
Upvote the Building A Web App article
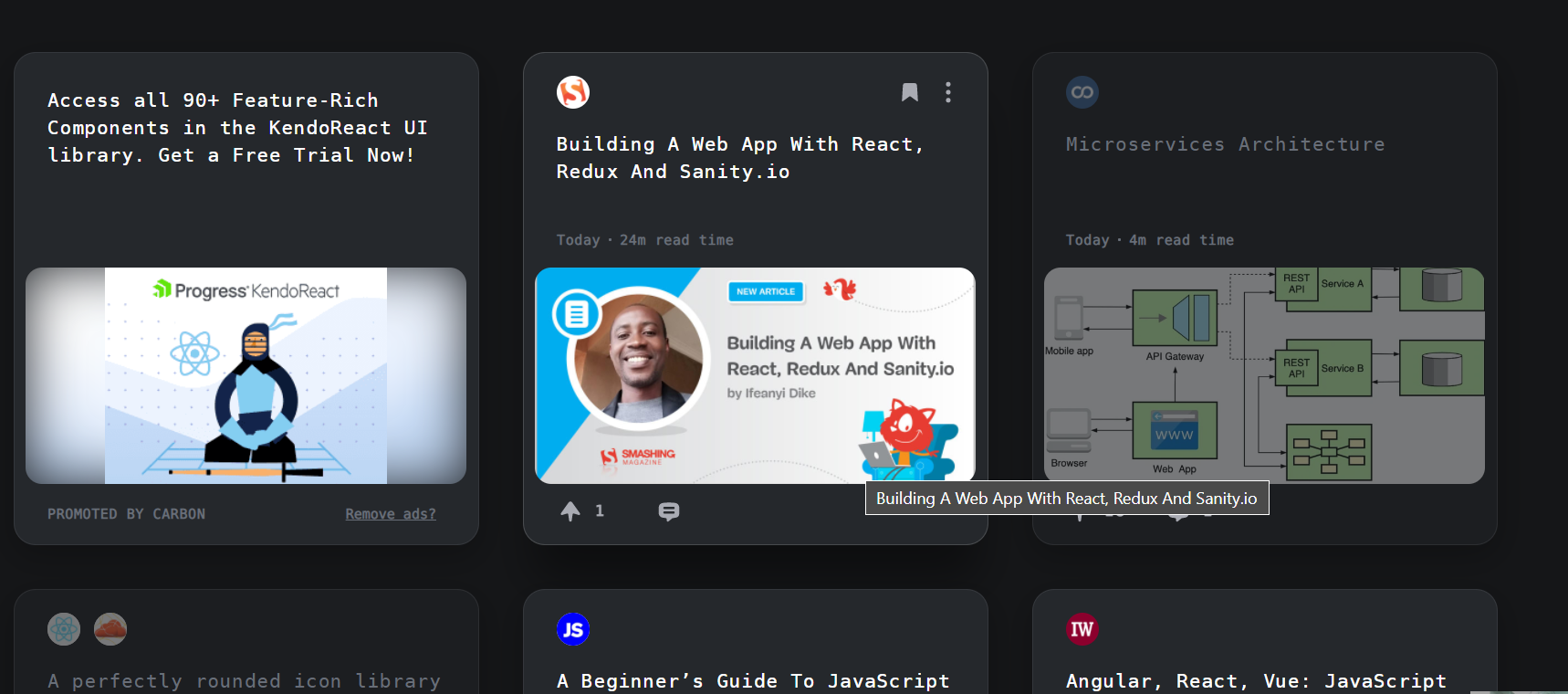(x=570, y=511)
